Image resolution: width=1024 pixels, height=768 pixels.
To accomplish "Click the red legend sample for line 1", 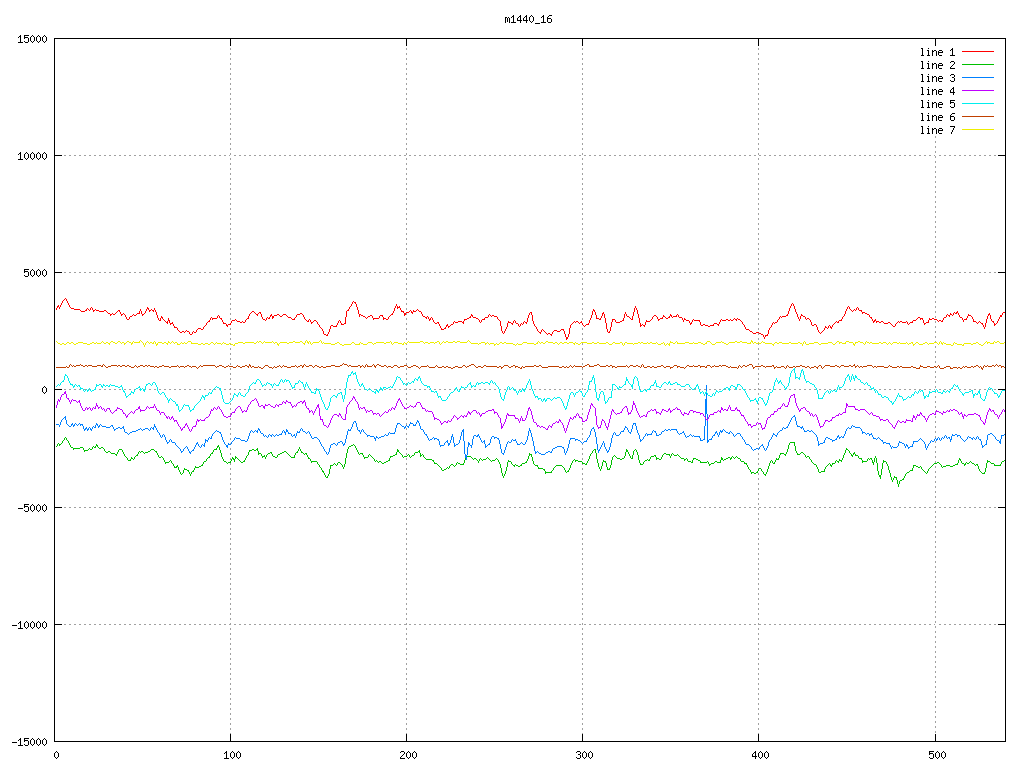I will click(978, 52).
